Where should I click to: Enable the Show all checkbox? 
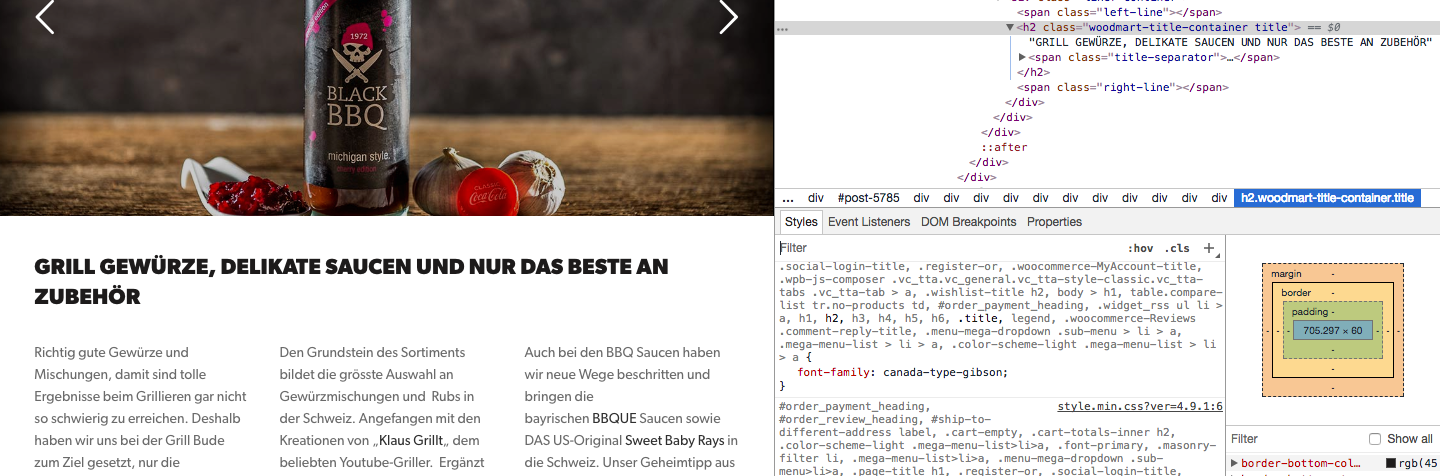1375,439
